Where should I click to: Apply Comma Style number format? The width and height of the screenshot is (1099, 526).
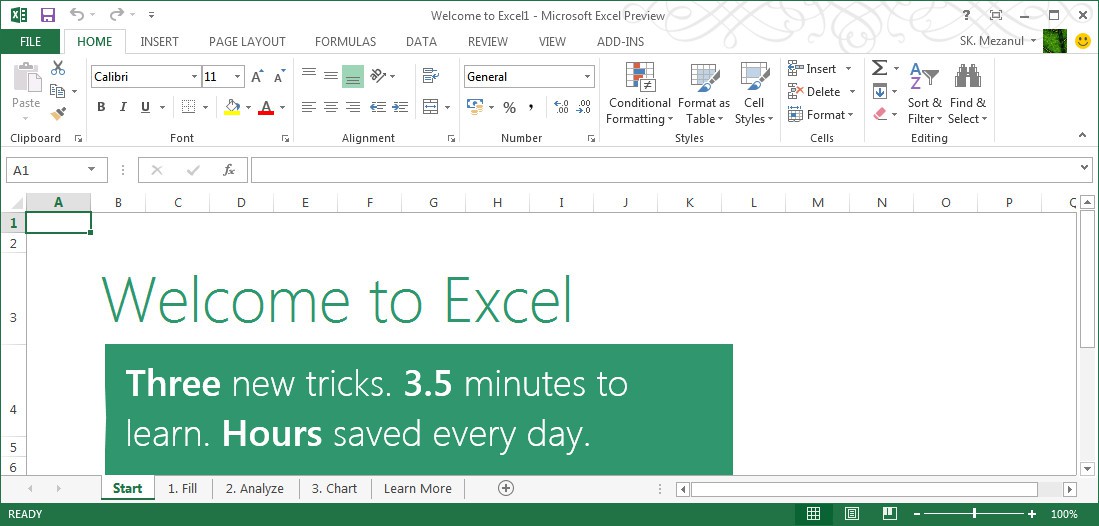[531, 107]
